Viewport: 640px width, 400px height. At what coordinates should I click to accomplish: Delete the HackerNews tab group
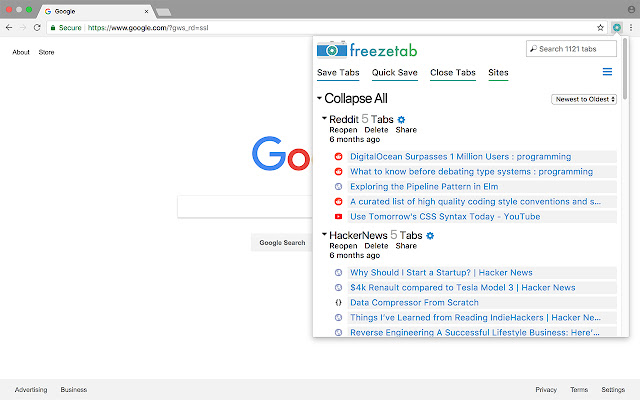pos(376,246)
